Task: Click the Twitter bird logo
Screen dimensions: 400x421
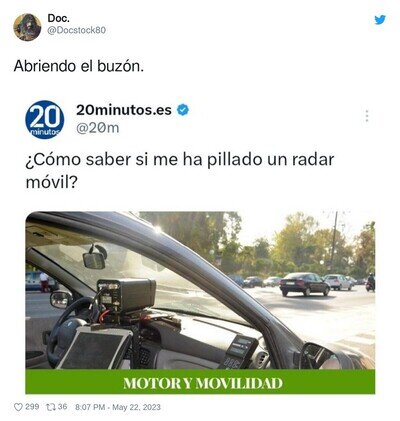Action: point(380,20)
